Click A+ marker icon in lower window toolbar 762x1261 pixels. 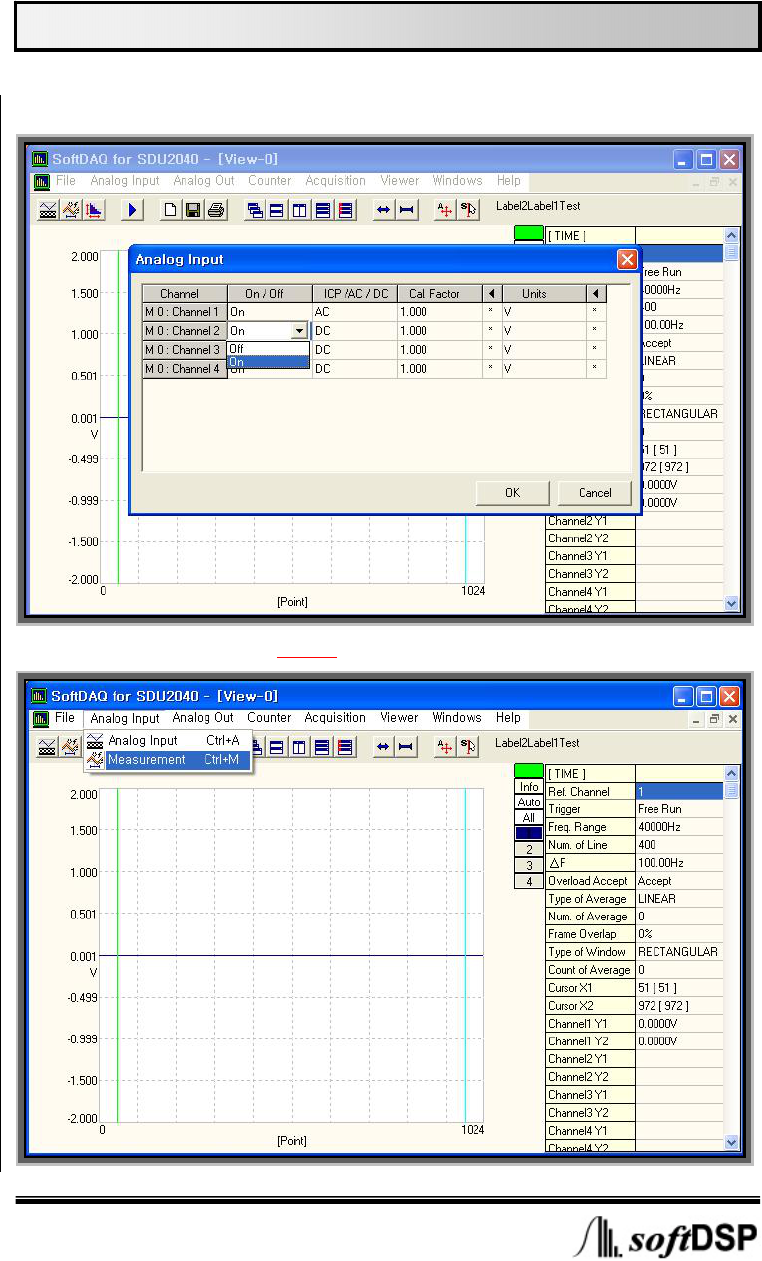[445, 745]
